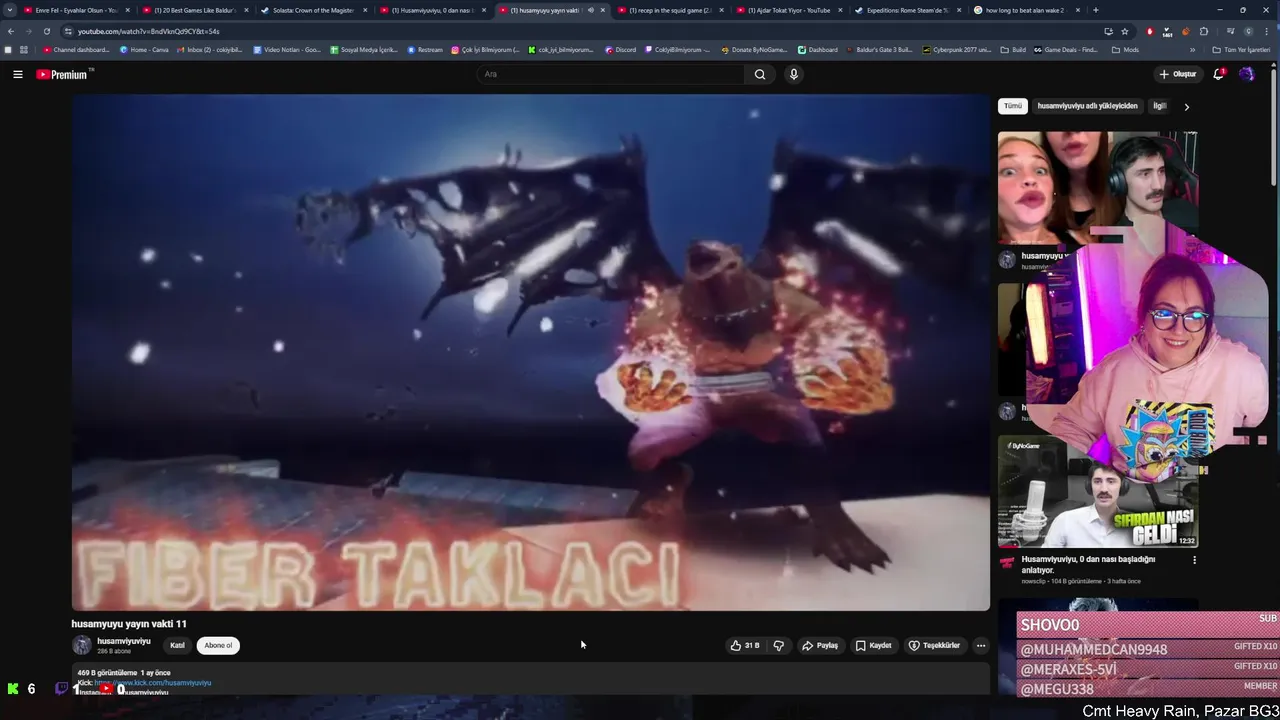Open Tüm Yer İşaretleri folder
Viewport: 1280px width, 720px height.
(x=1241, y=49)
